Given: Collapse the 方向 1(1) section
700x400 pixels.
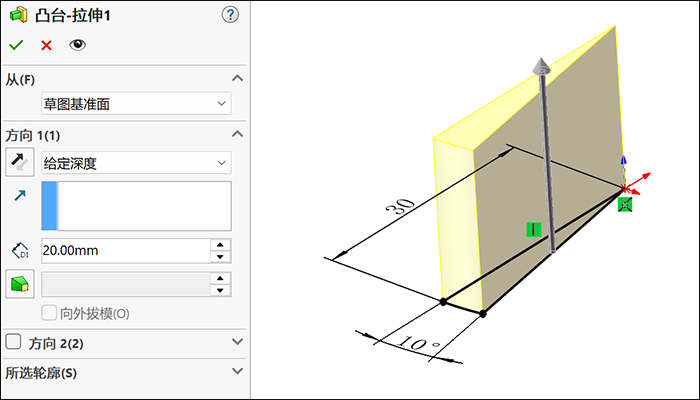Looking at the screenshot, I should 238,134.
